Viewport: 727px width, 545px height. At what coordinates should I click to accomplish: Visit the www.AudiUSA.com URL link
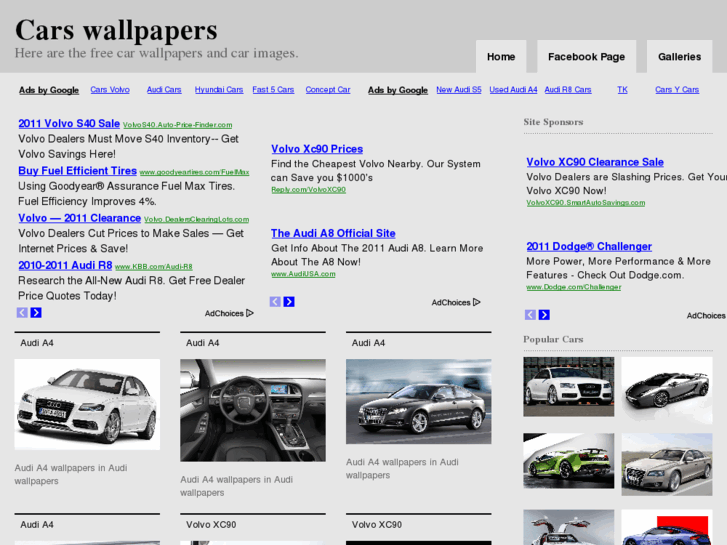click(x=303, y=274)
